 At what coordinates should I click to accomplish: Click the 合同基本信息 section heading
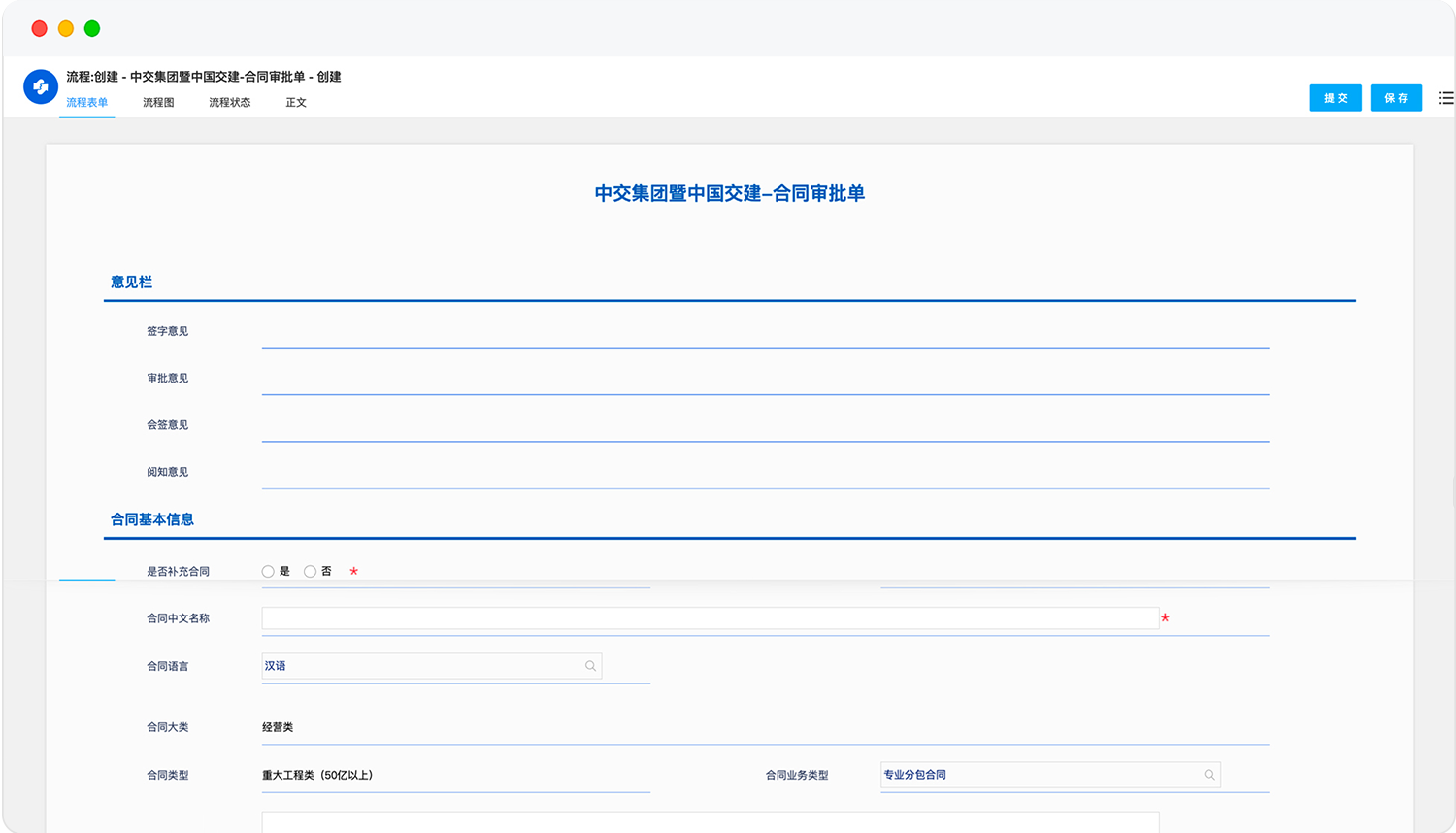click(152, 519)
